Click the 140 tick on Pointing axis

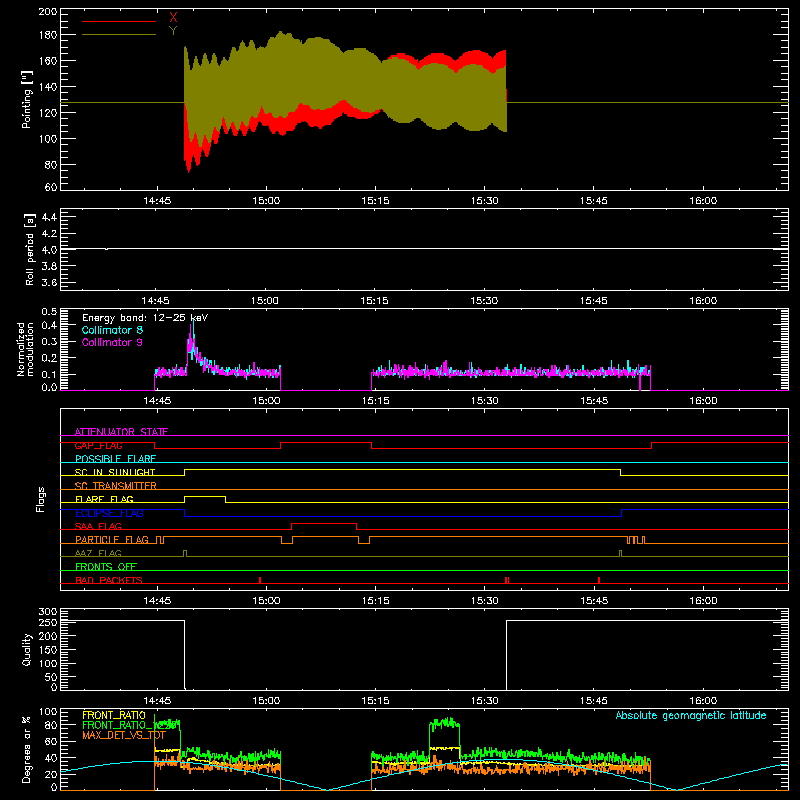(47, 87)
